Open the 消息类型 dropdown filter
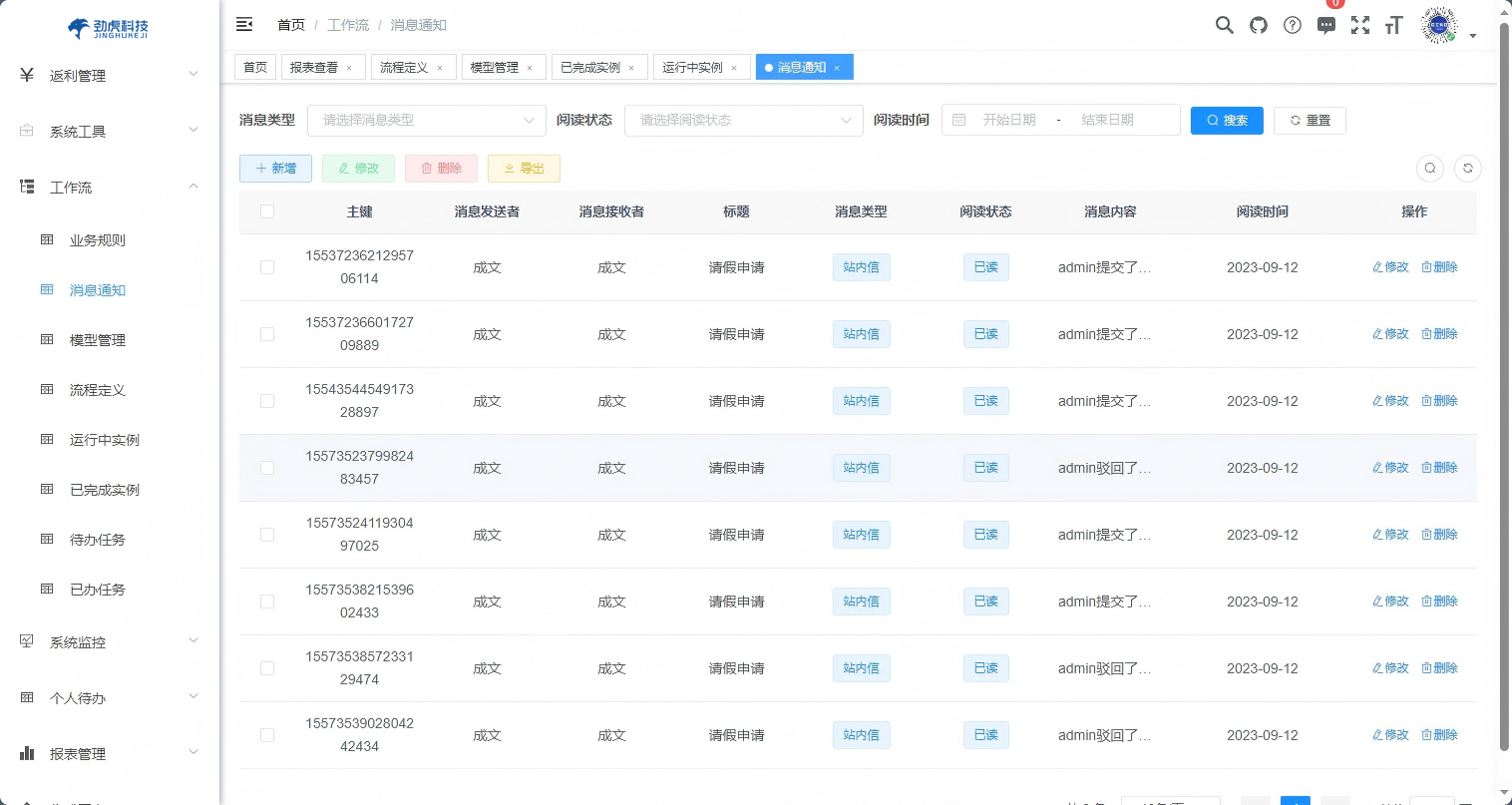The height and width of the screenshot is (805, 1512). (x=427, y=120)
